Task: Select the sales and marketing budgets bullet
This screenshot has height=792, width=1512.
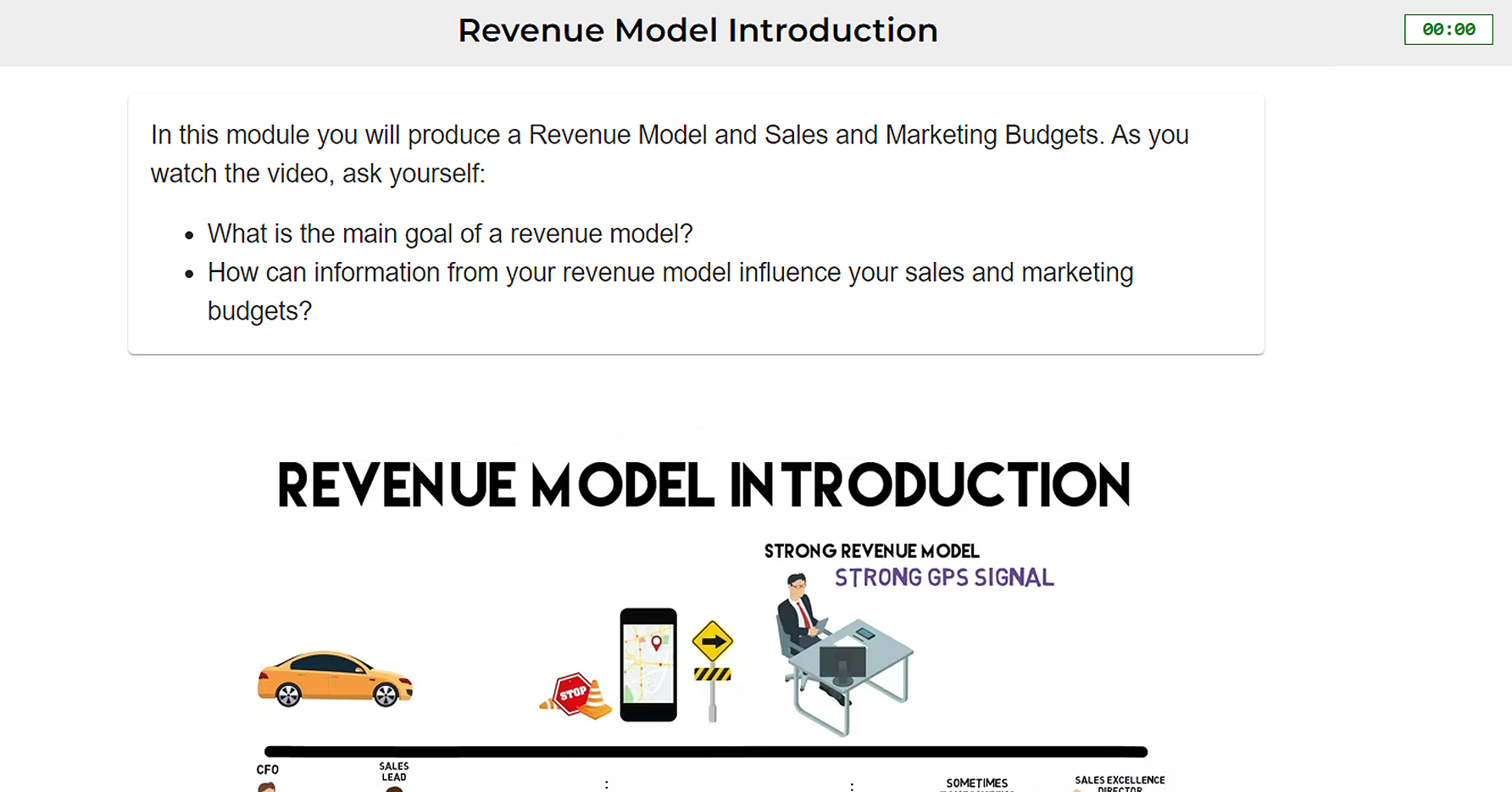Action: (x=670, y=291)
